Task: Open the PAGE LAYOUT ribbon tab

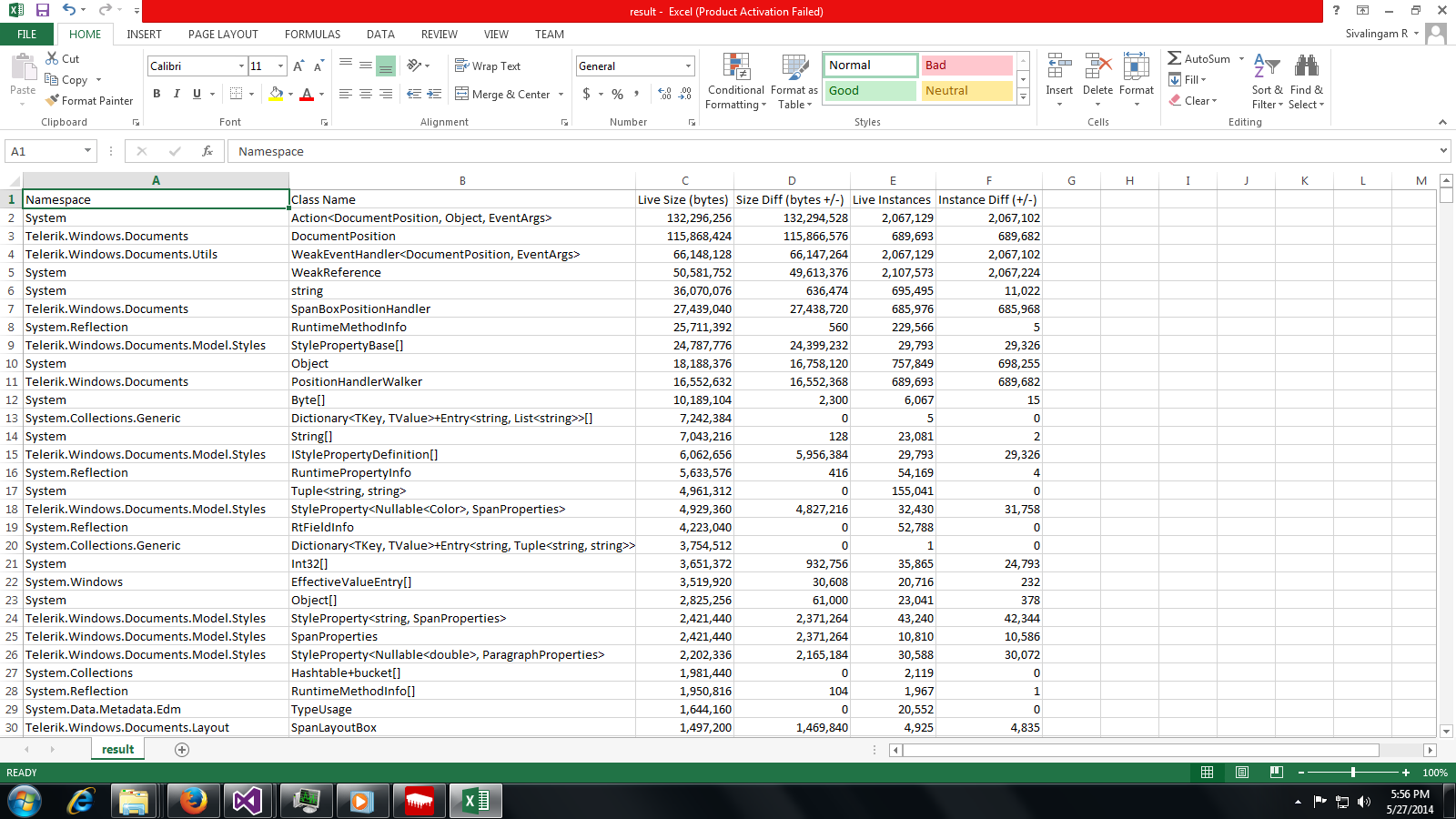Action: coord(223,35)
